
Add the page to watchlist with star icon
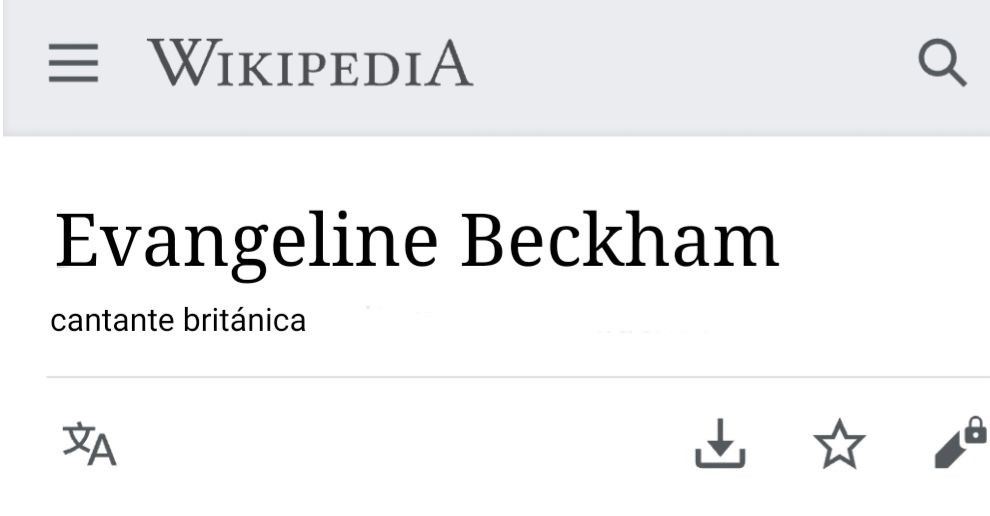pos(839,444)
